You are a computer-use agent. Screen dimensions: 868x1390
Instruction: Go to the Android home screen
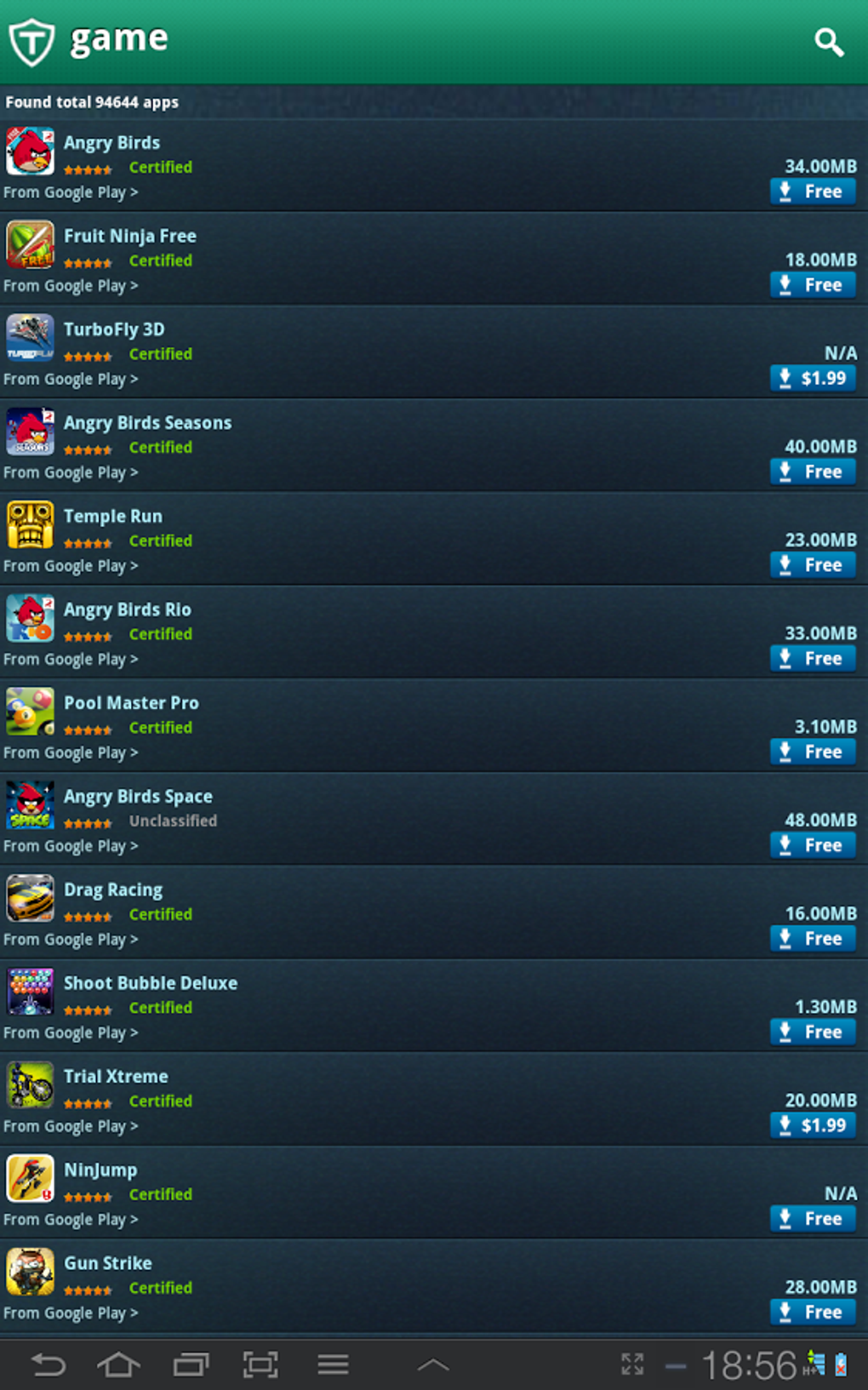tap(118, 1365)
